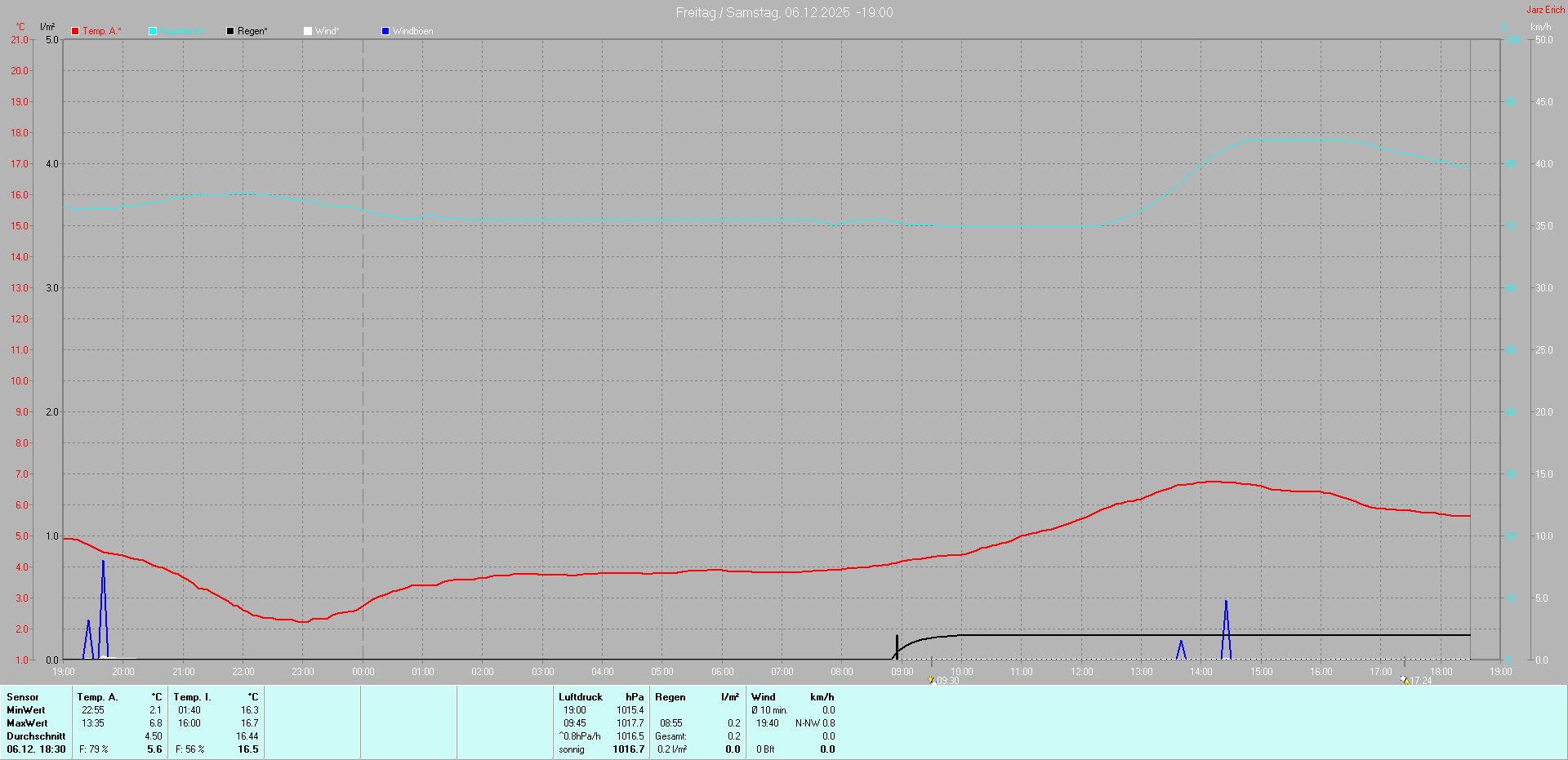The image size is (1568, 760).
Task: Click the 'N-NW 0.8' wind maximum value
Action: pyautogui.click(x=815, y=723)
